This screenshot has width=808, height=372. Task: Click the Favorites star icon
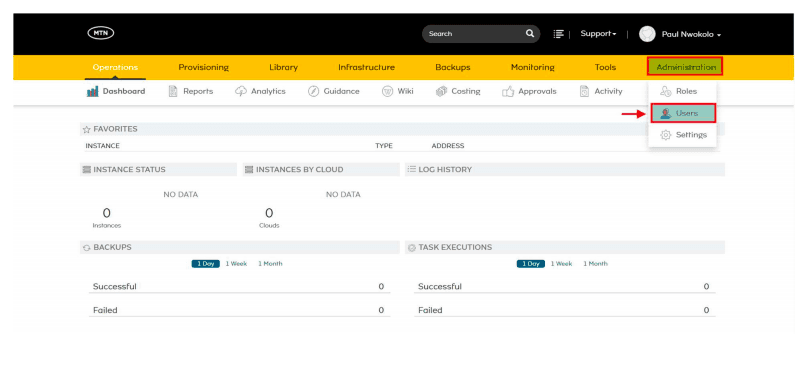tap(87, 129)
